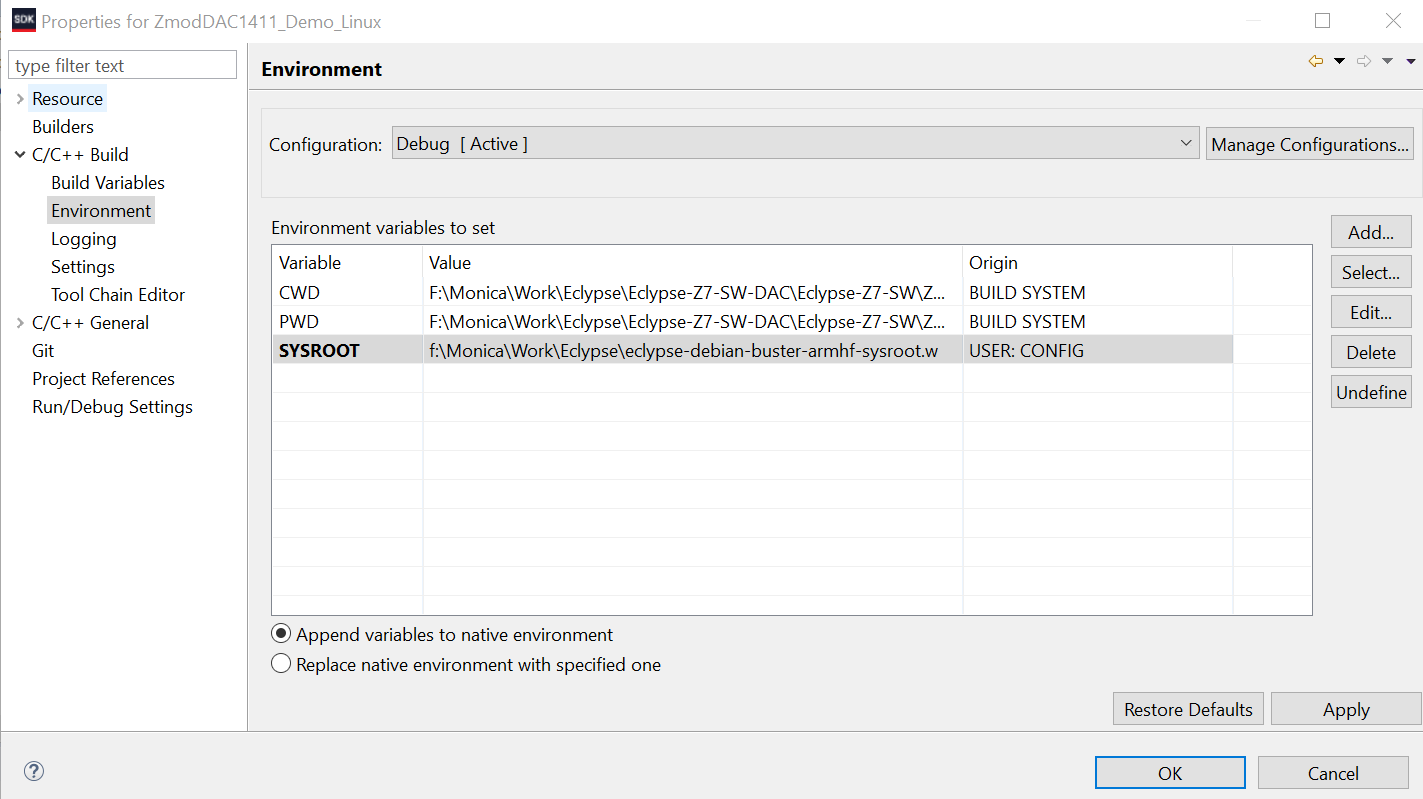Click the forward navigation arrow icon
1423x799 pixels.
pos(1364,62)
